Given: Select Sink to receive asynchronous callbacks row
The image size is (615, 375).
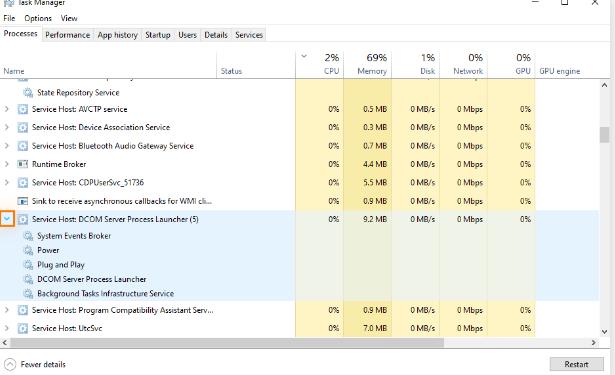Looking at the screenshot, I should (300, 201).
